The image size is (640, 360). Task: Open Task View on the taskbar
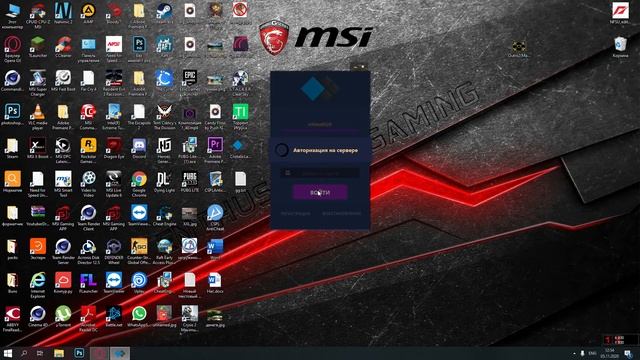click(40, 353)
